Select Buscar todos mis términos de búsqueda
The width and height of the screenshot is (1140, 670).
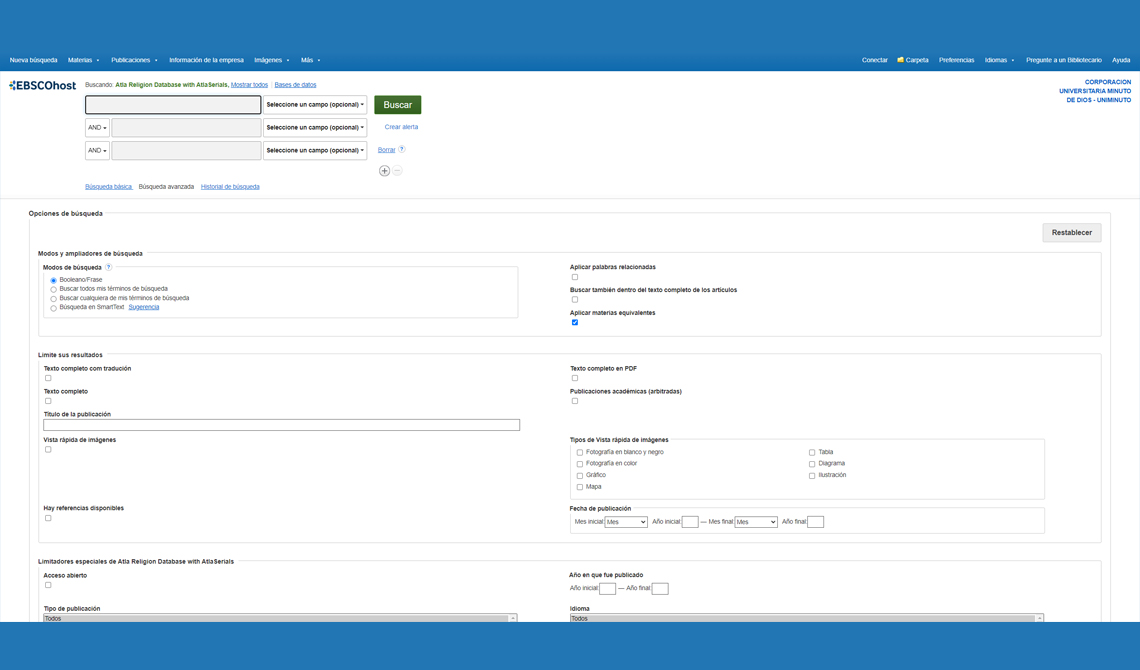click(x=53, y=289)
